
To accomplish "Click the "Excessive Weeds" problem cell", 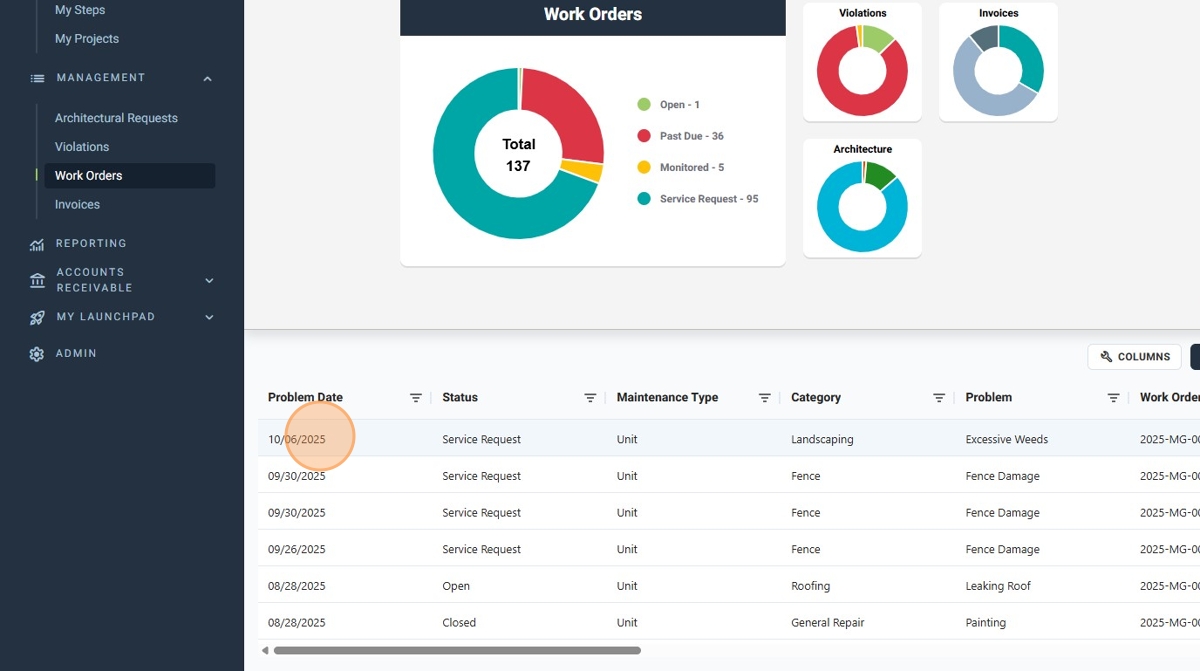I will click(x=1007, y=440).
